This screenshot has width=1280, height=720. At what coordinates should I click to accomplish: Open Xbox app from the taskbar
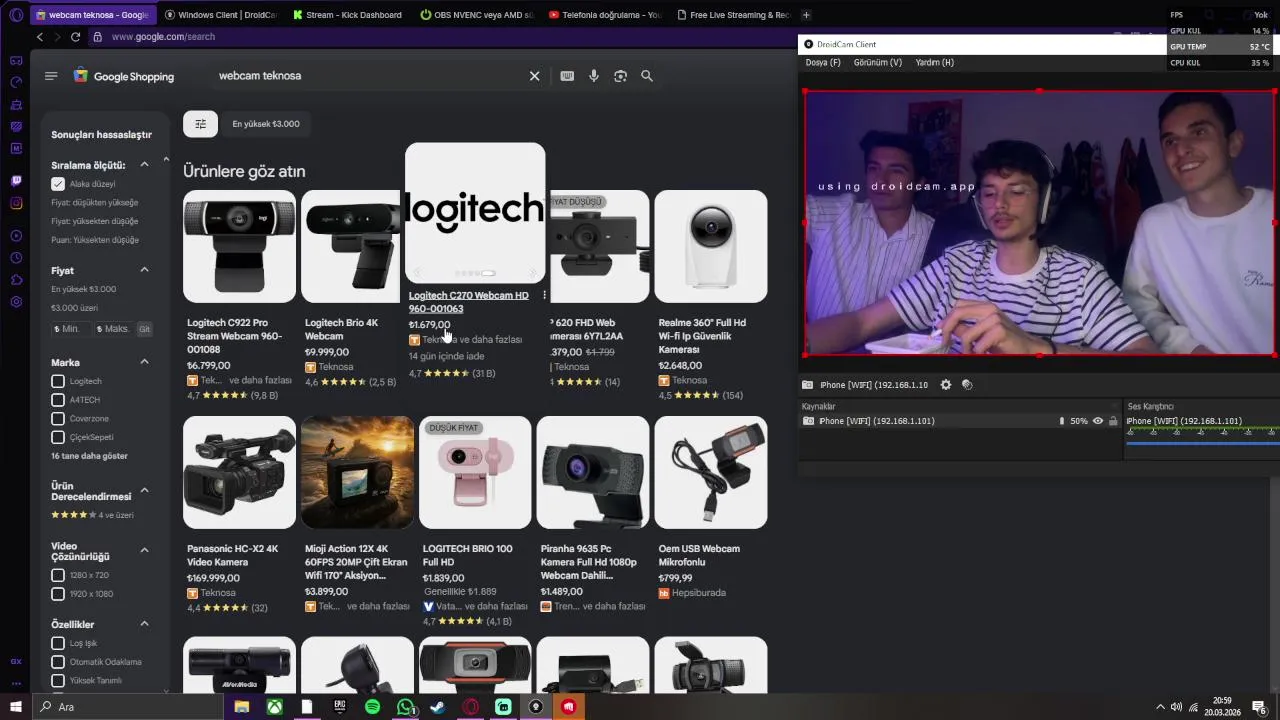coord(274,707)
